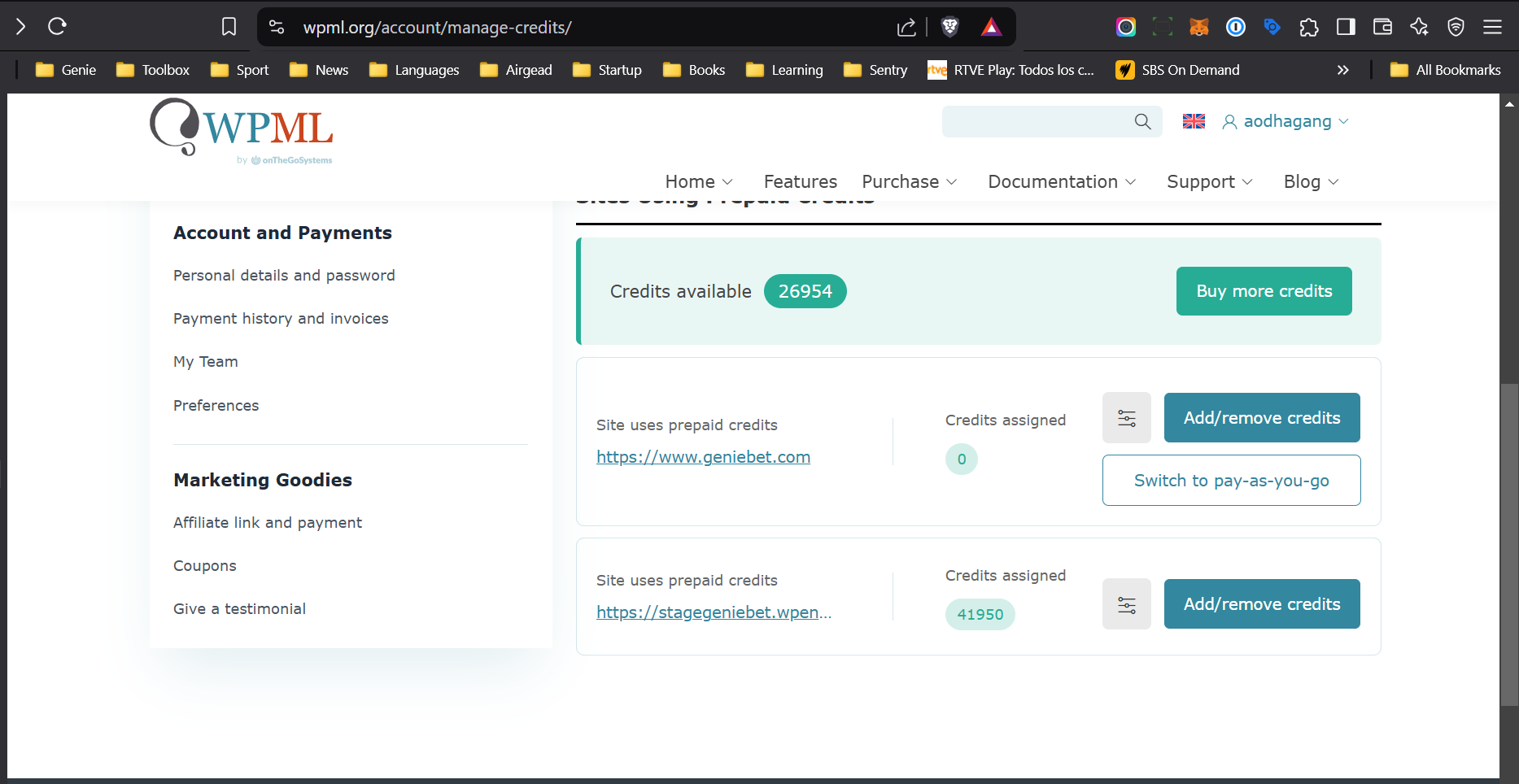Expand the Blog menu

pyautogui.click(x=1311, y=181)
